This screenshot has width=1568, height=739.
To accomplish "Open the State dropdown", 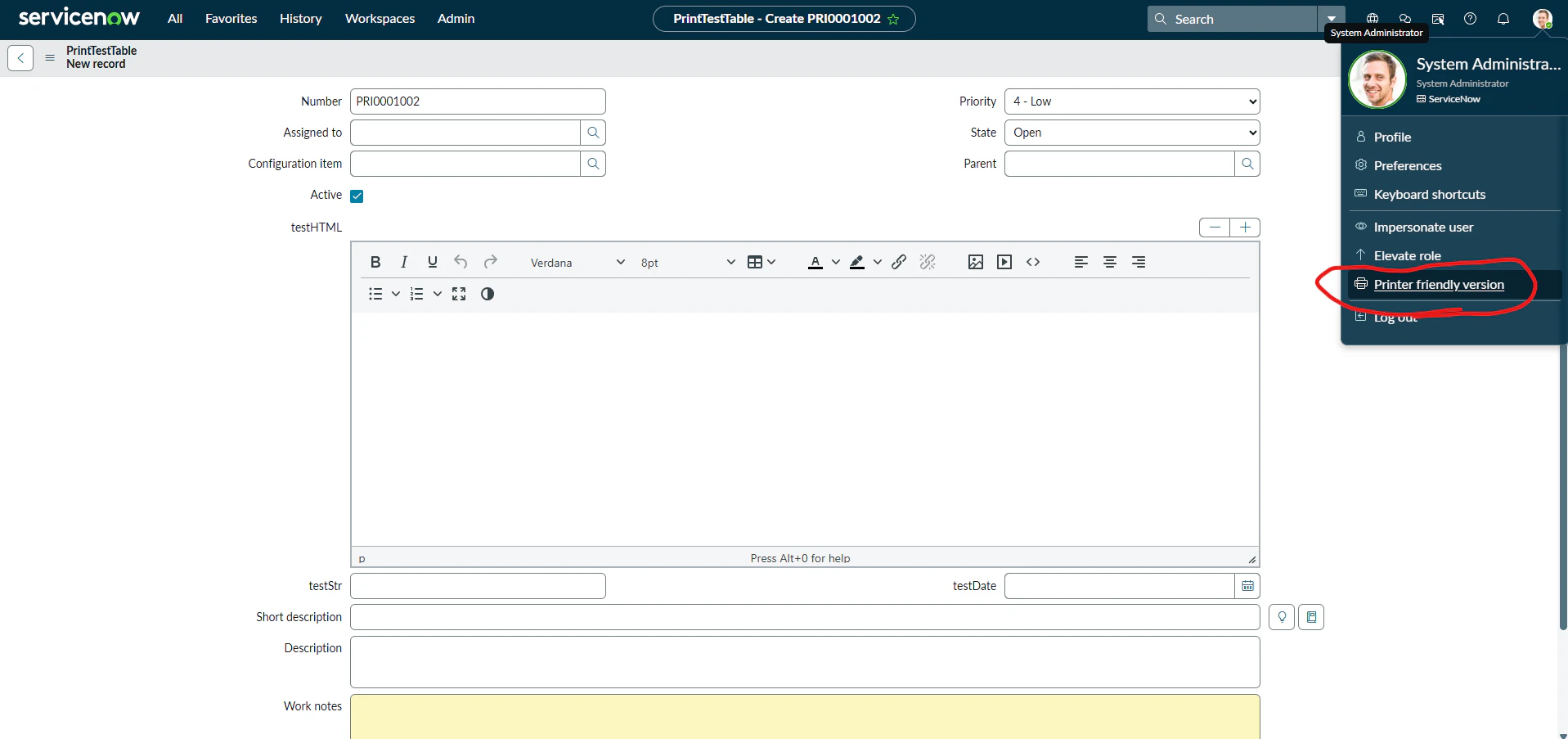I will [x=1132, y=133].
